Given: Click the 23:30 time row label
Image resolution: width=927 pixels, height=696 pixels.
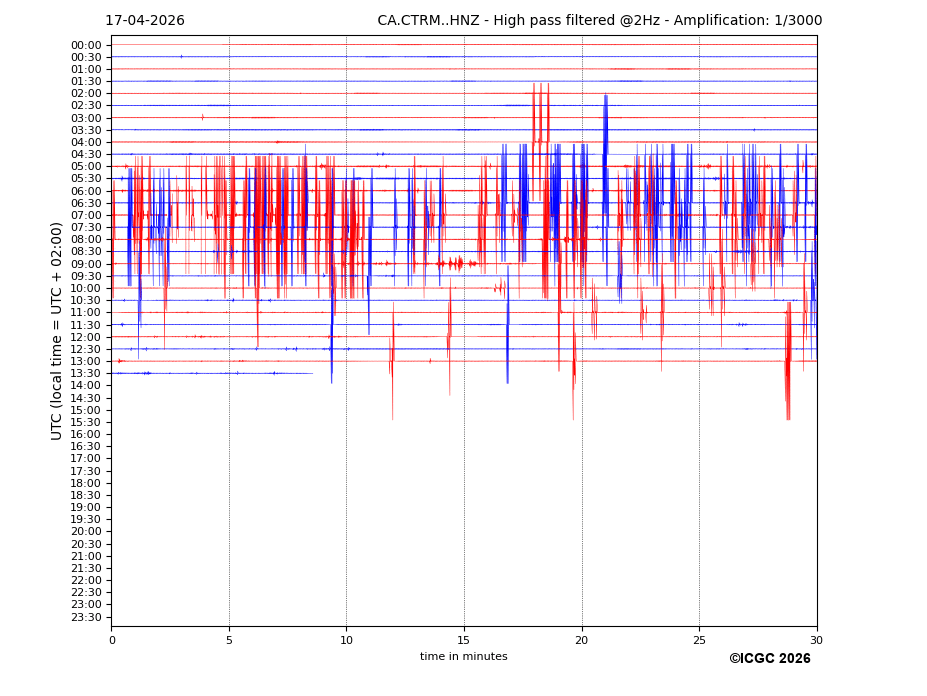Looking at the screenshot, I should pos(86,617).
